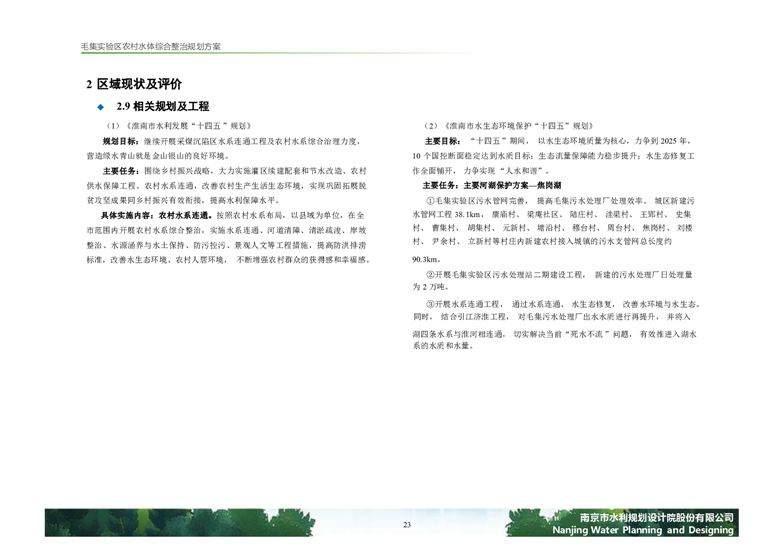Click the circled number ① item marker
The image size is (783, 553).
tap(431, 200)
